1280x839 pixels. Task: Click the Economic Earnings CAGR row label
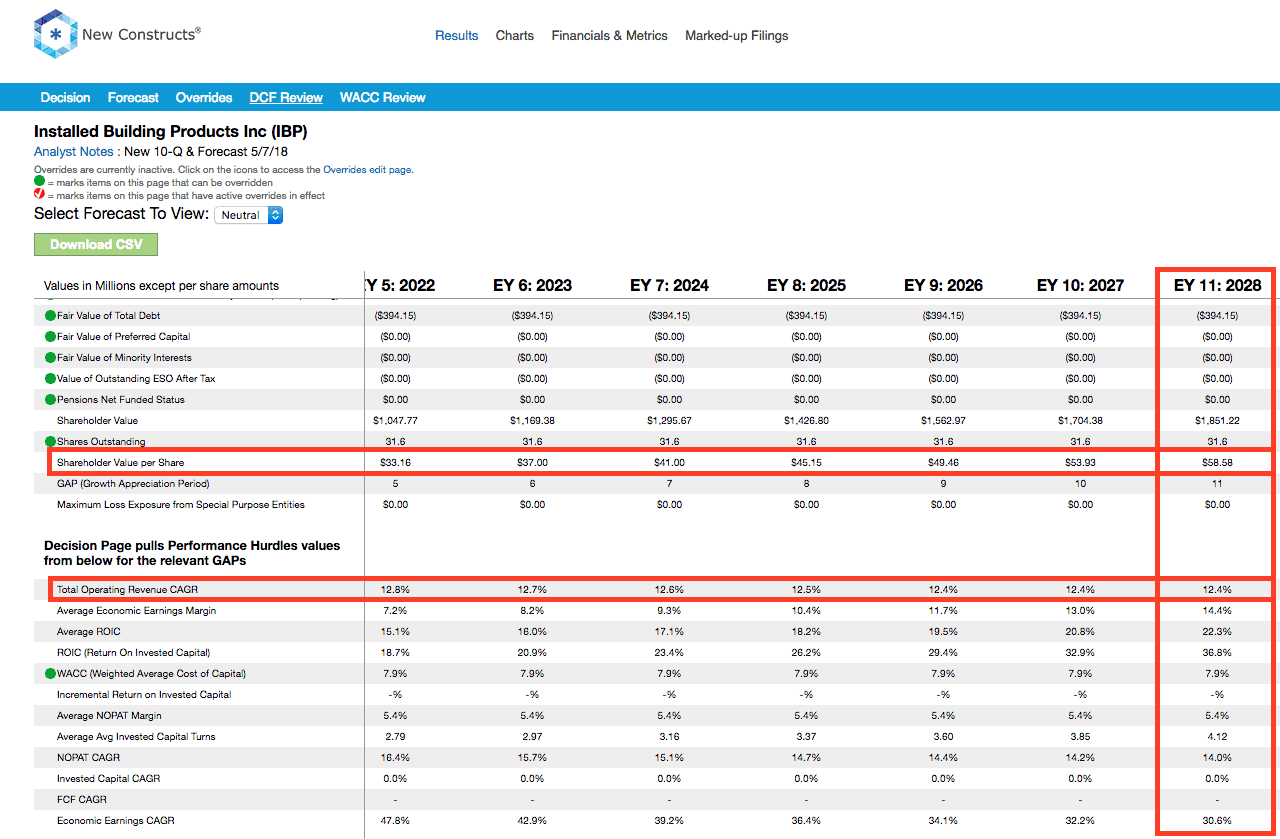click(116, 820)
